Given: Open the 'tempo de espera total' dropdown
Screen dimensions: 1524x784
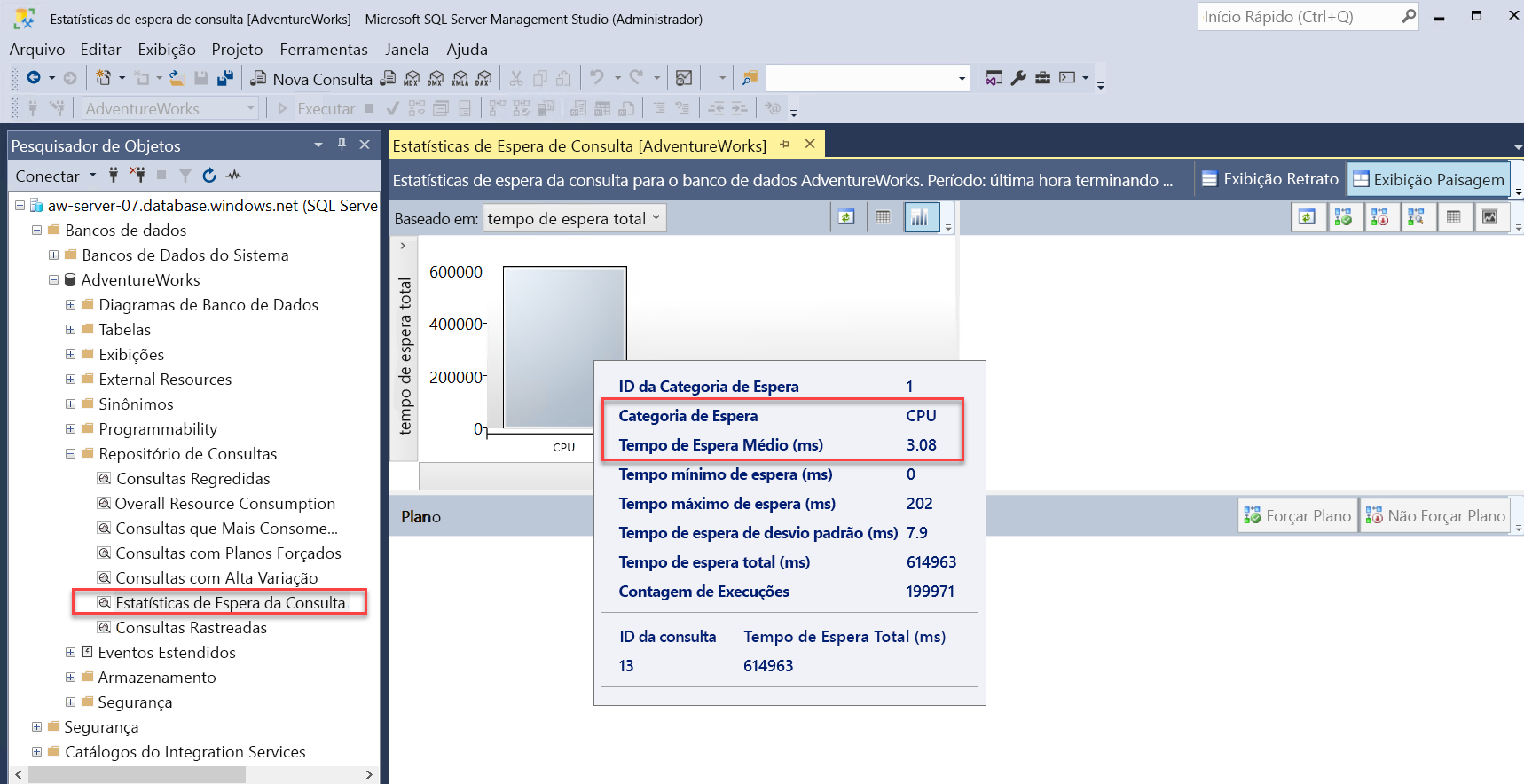Looking at the screenshot, I should pos(574,218).
